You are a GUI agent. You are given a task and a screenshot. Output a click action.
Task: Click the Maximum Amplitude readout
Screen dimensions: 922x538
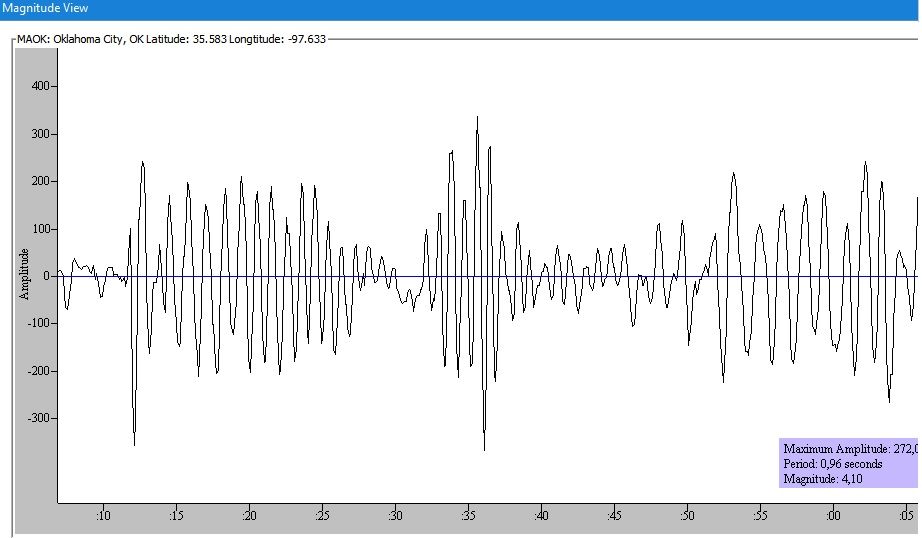coord(850,449)
